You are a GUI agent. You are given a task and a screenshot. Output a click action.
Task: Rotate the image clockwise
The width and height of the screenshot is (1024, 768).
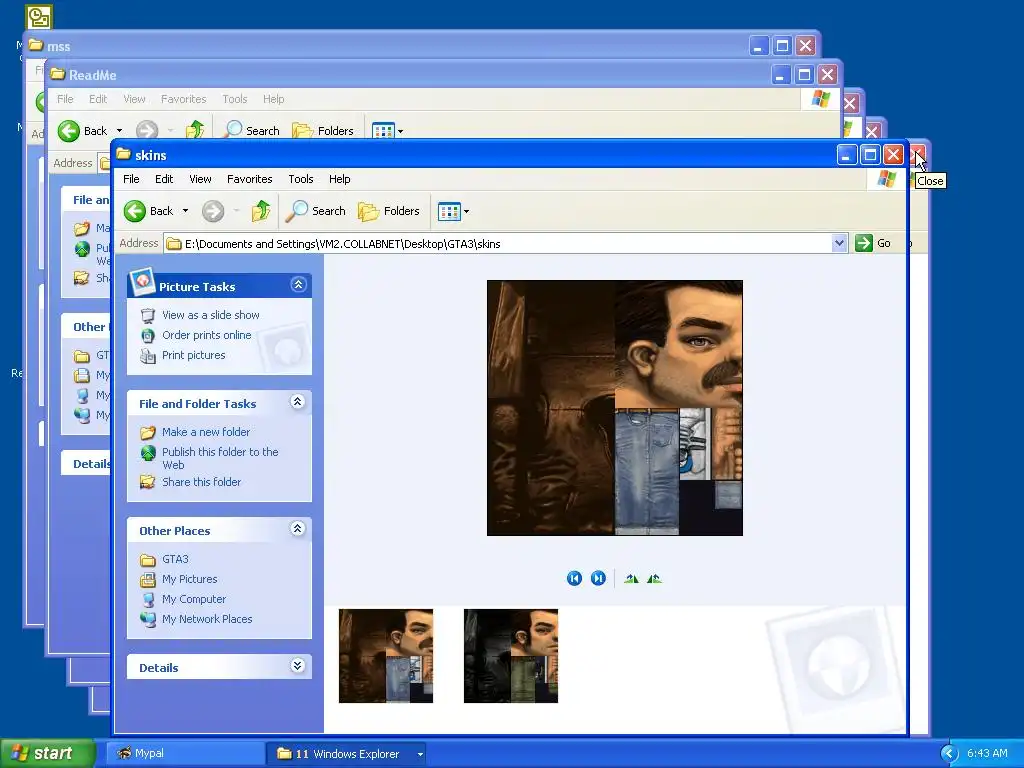coord(631,578)
